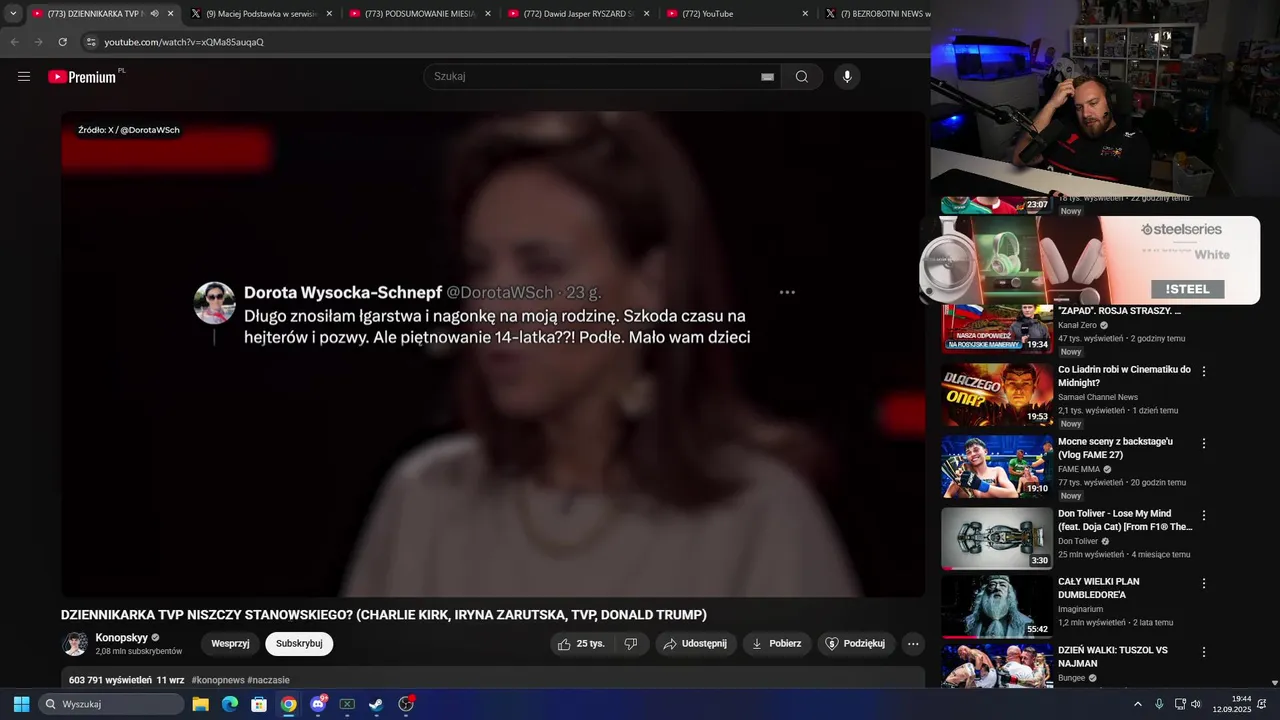The width and height of the screenshot is (1280, 720).
Task: Click the Wesprzyj button
Action: pyautogui.click(x=230, y=644)
